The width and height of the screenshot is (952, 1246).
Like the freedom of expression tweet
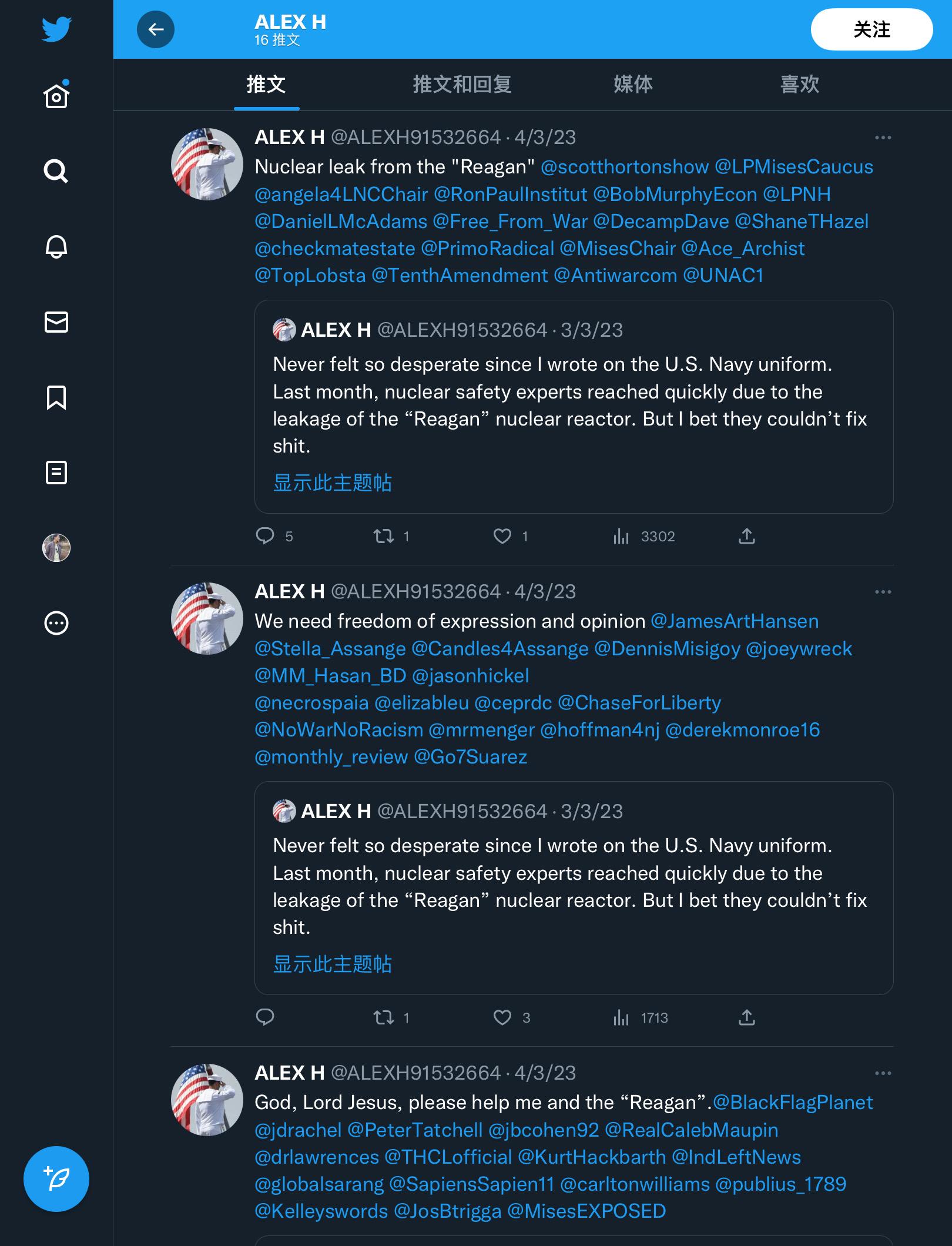point(502,1017)
